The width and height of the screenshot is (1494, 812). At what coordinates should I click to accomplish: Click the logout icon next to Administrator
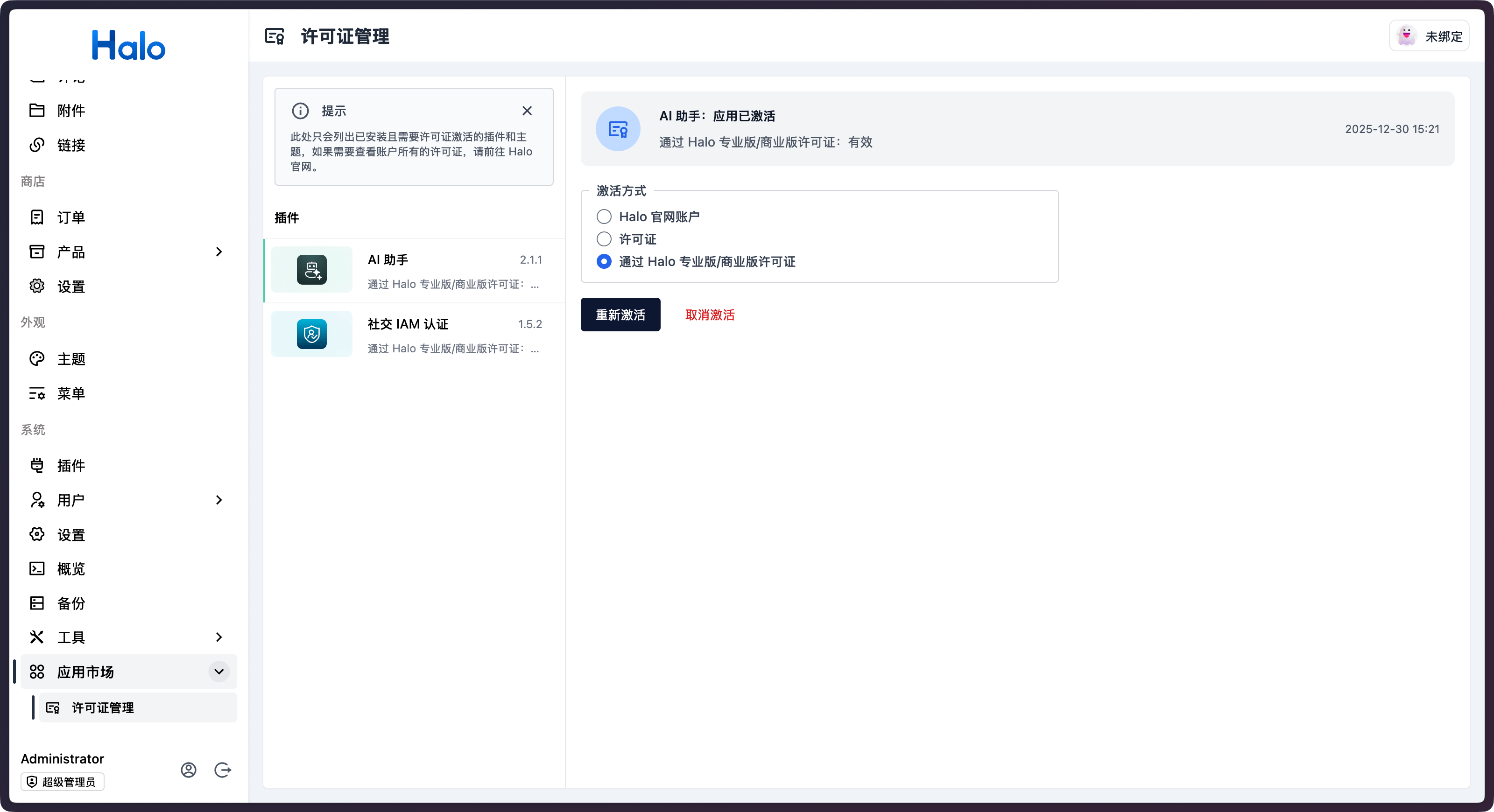(x=223, y=770)
